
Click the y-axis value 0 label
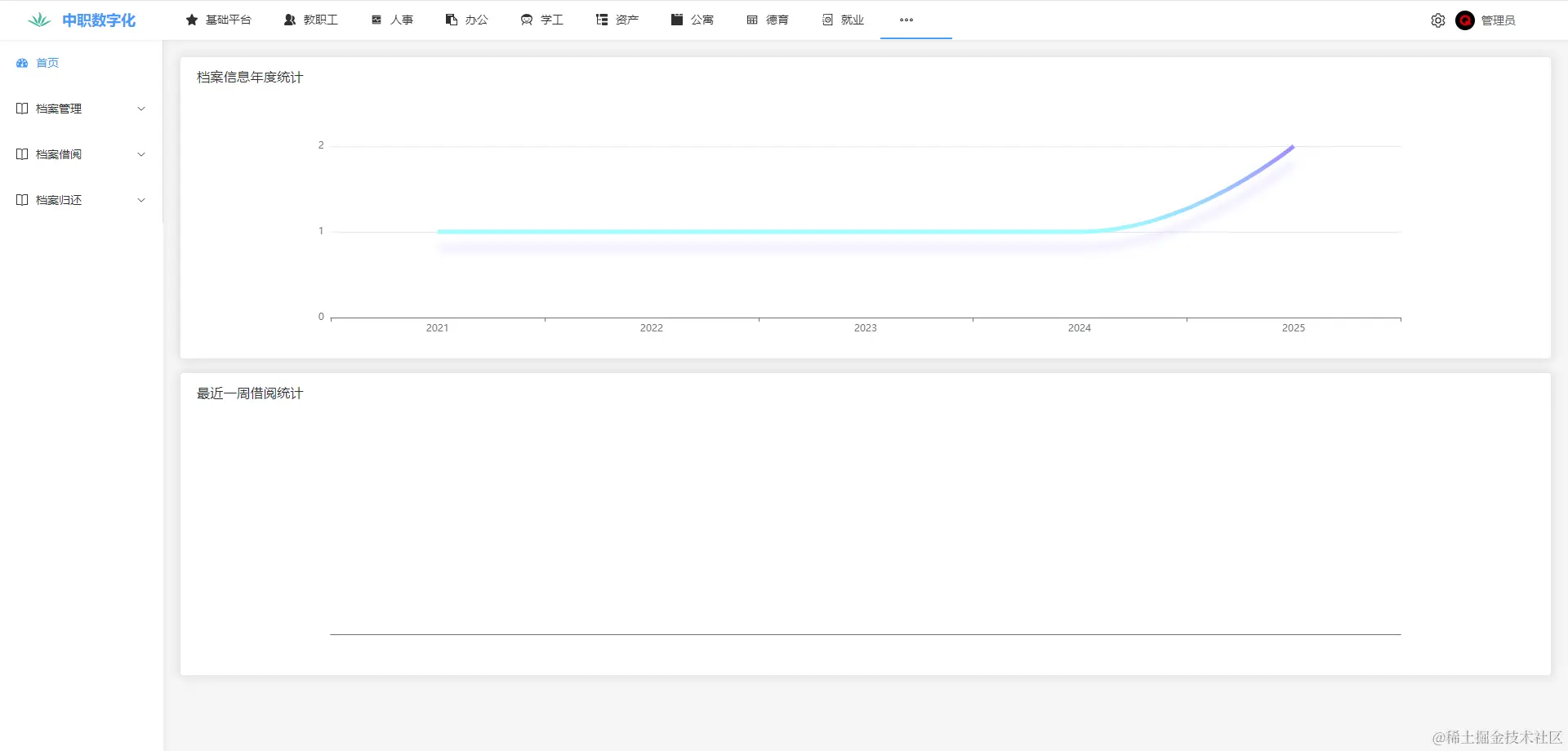(x=321, y=317)
